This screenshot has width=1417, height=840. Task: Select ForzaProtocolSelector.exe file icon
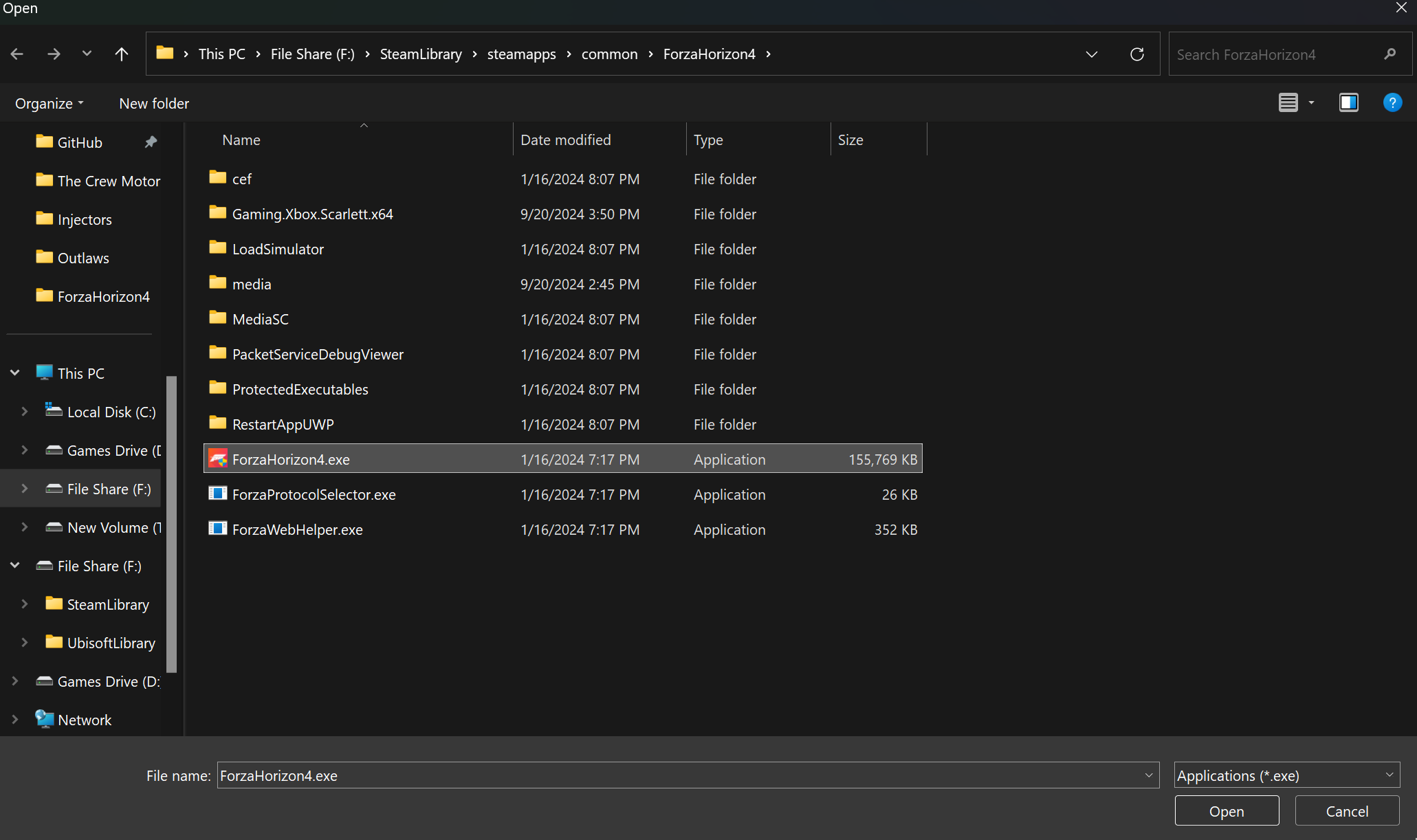(218, 494)
